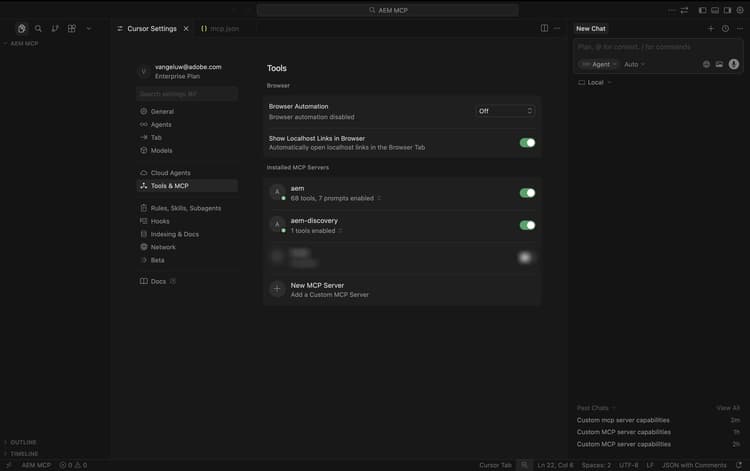Open the Search view magnifier icon

click(38, 29)
